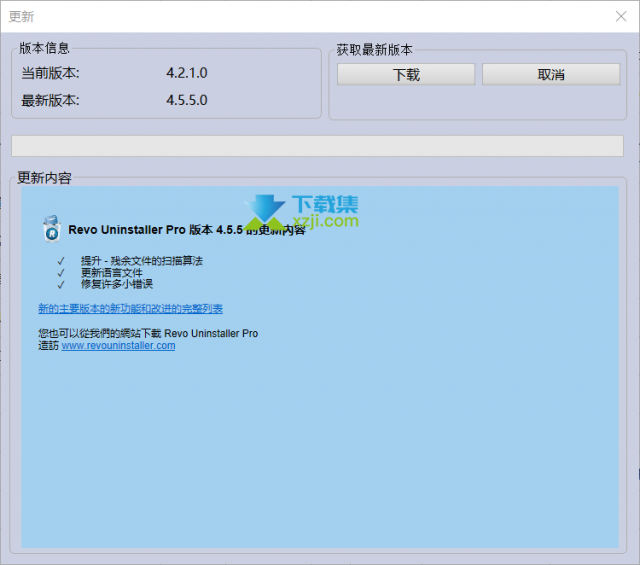
Task: Click the 更新内容 group title
Action: tap(44, 178)
